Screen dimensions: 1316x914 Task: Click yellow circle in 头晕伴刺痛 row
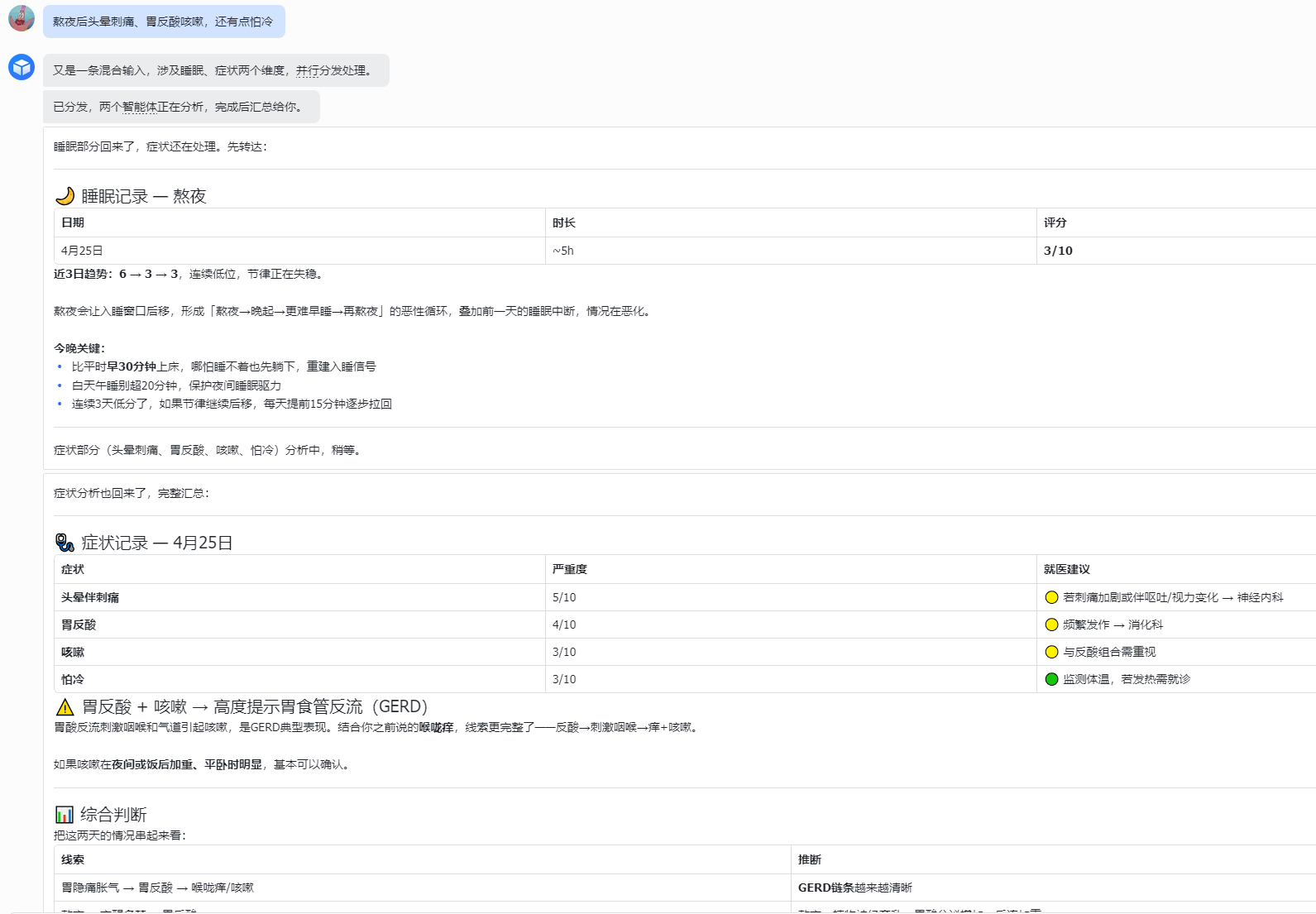pyautogui.click(x=1051, y=597)
